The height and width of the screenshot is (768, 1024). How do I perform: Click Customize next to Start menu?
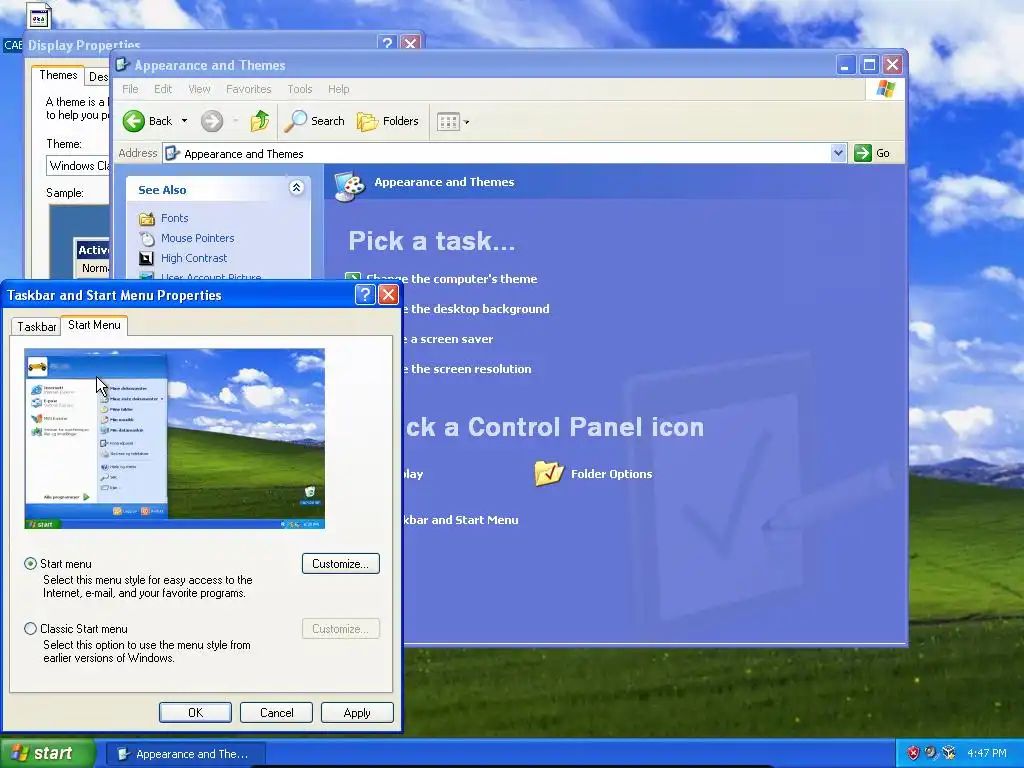tap(341, 564)
